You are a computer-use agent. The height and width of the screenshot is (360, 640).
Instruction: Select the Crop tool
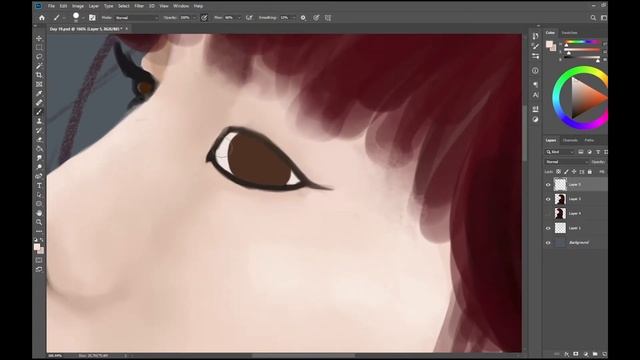[39, 75]
